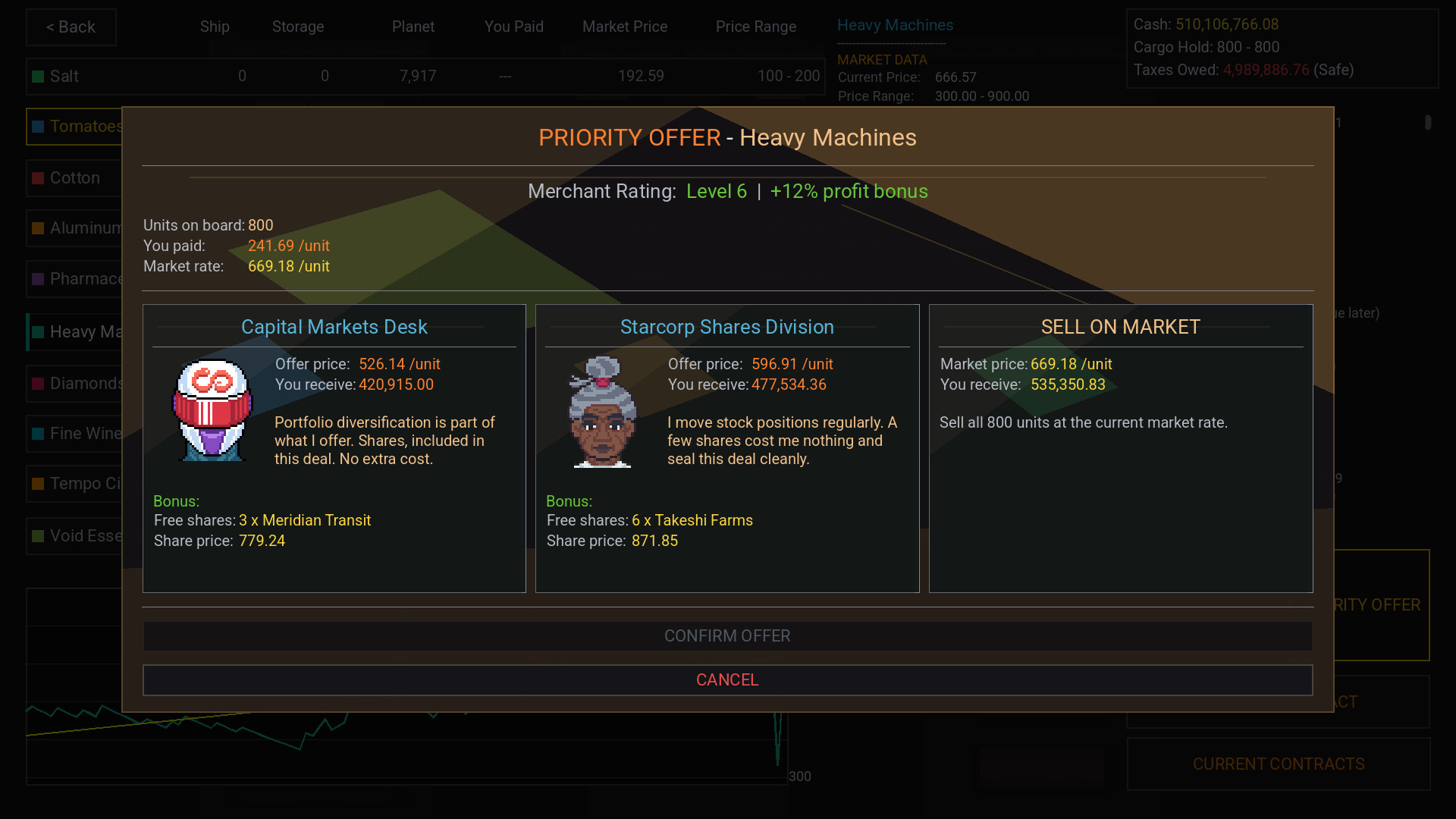Click the 420,915.00 Capital Markets receive amount
The width and height of the screenshot is (1456, 819).
pos(396,384)
